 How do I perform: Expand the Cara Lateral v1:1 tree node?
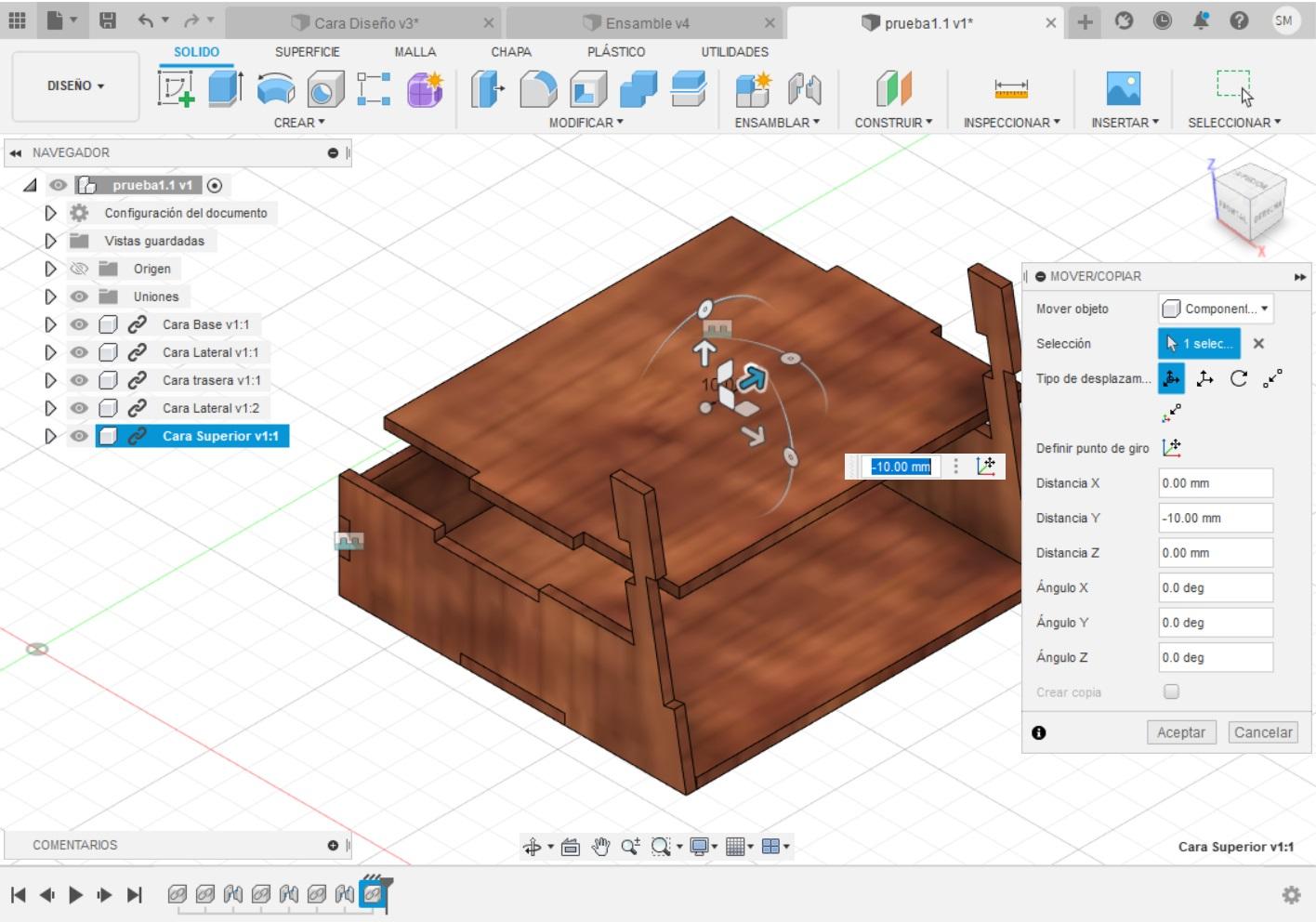coord(50,352)
